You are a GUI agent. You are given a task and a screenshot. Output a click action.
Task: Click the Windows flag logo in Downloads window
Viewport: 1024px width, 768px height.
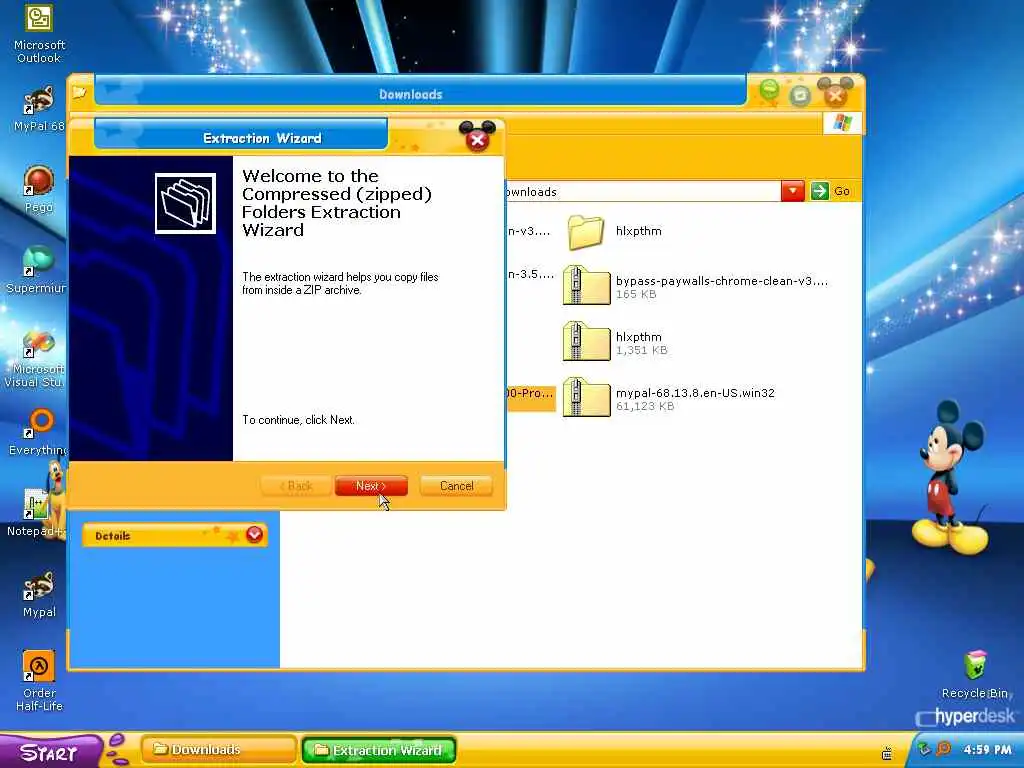click(842, 123)
